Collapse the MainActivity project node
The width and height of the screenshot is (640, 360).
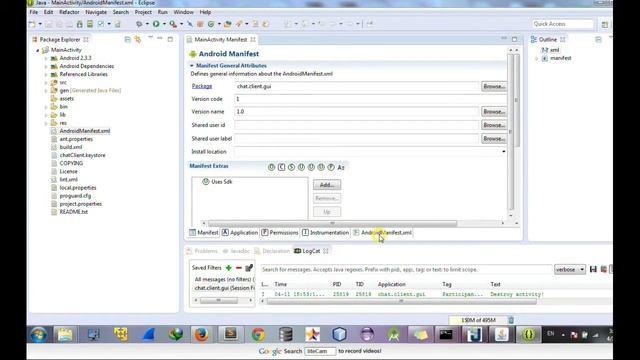point(38,50)
